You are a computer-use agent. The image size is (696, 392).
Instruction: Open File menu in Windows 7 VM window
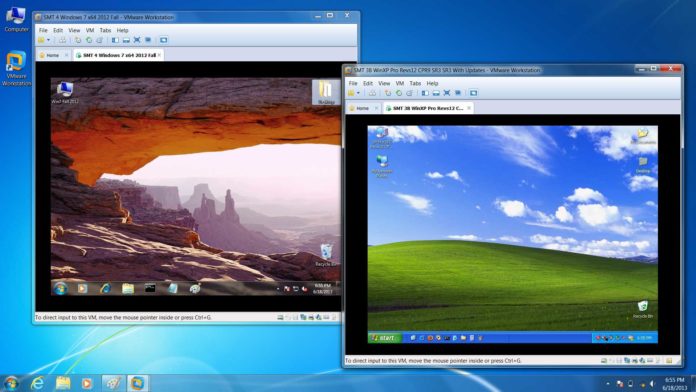tap(43, 30)
